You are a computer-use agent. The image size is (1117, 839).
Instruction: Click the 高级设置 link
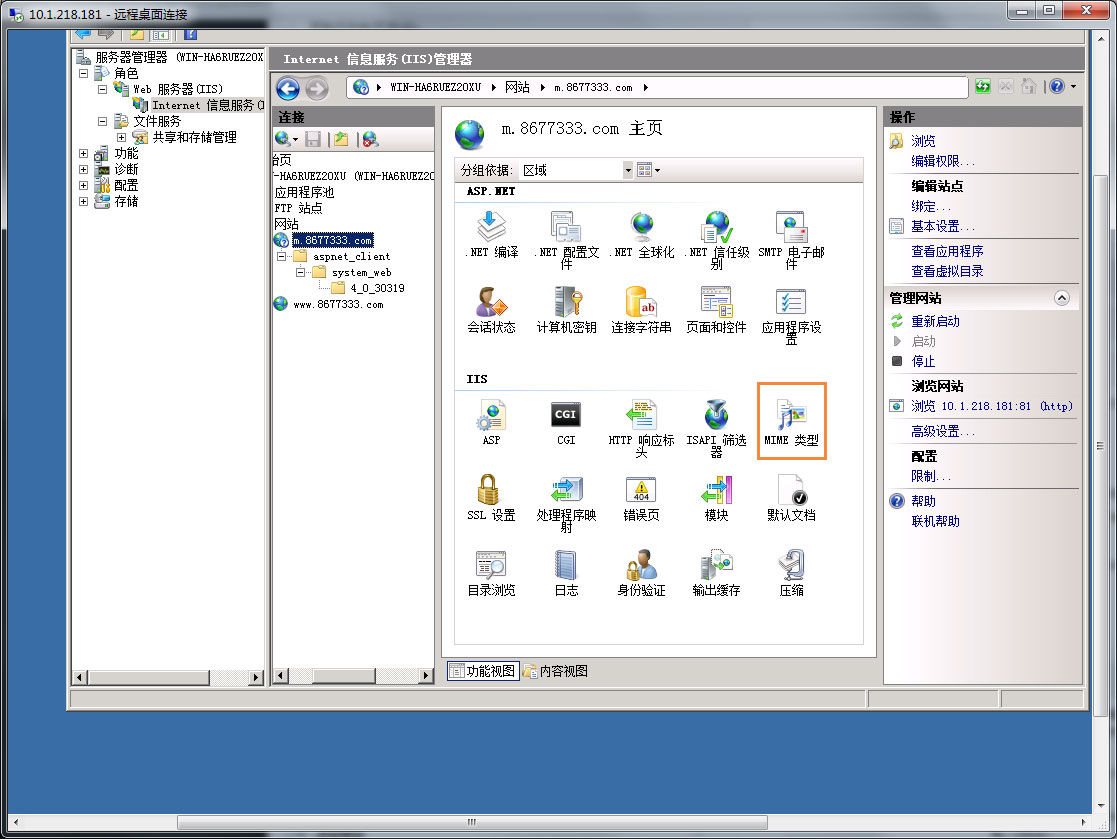[942, 431]
